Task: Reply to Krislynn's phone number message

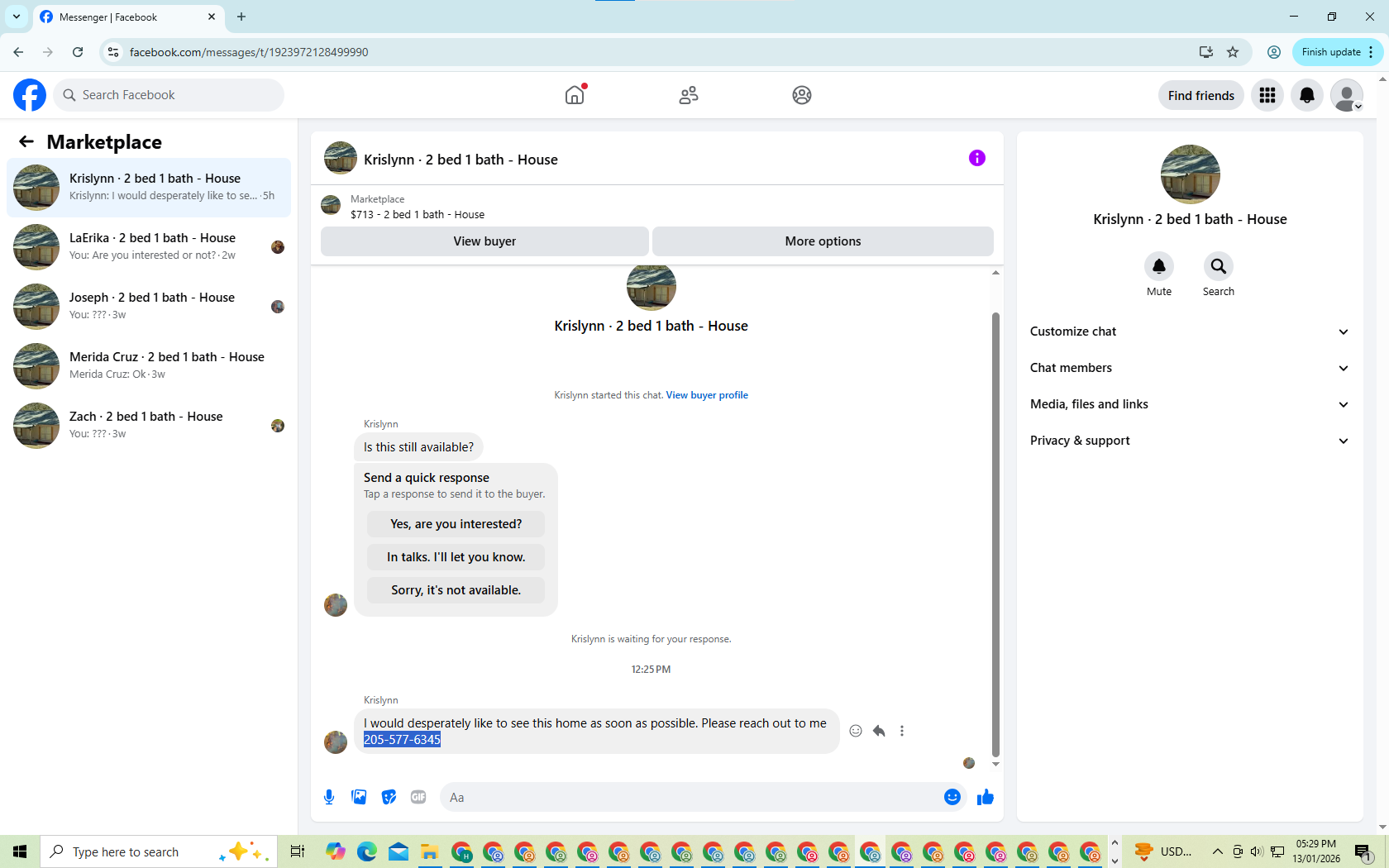Action: tap(879, 731)
